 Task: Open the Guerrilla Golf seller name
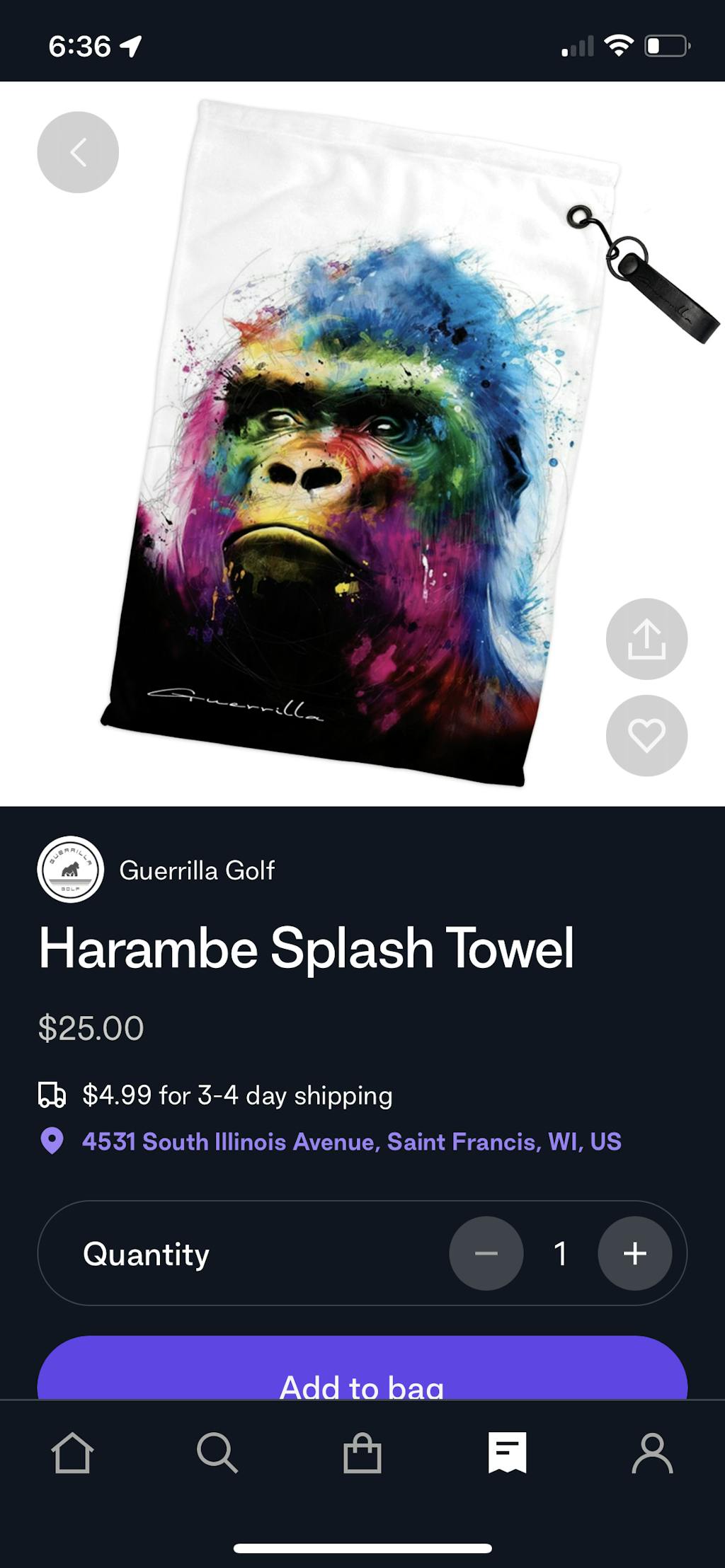(x=197, y=870)
